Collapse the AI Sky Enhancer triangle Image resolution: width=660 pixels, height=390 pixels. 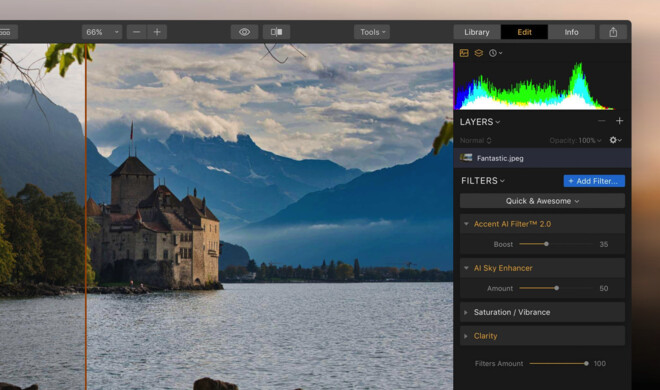[466, 268]
